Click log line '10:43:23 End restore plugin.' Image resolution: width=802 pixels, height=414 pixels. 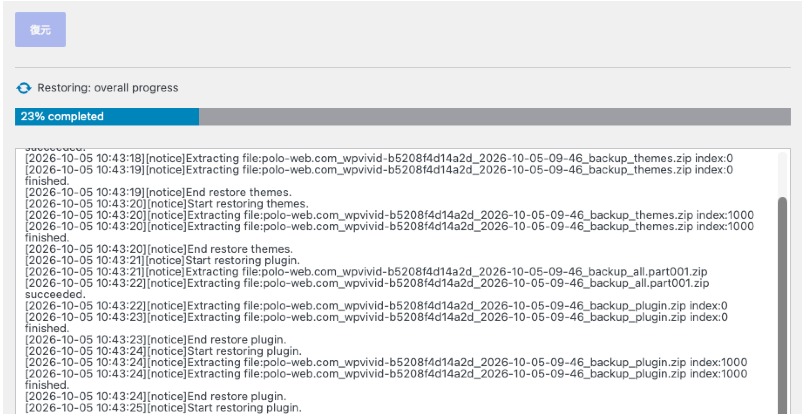(156, 340)
